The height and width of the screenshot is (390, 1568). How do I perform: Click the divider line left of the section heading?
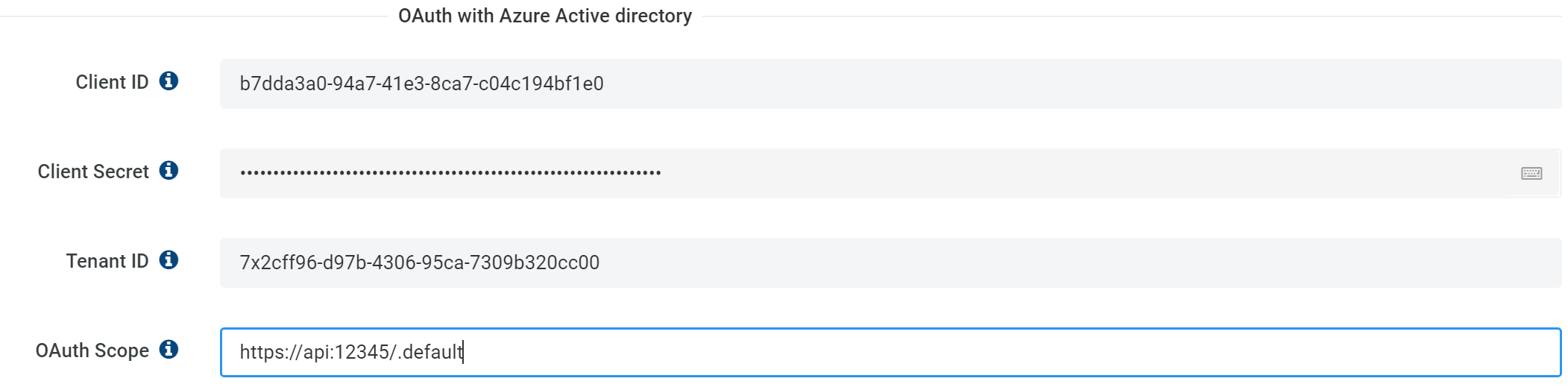tap(194, 16)
